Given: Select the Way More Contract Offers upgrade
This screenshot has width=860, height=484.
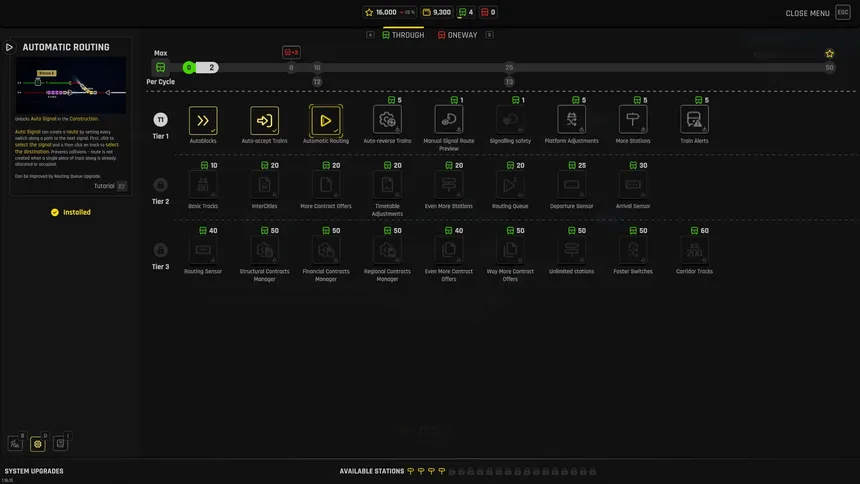Looking at the screenshot, I should (510, 250).
